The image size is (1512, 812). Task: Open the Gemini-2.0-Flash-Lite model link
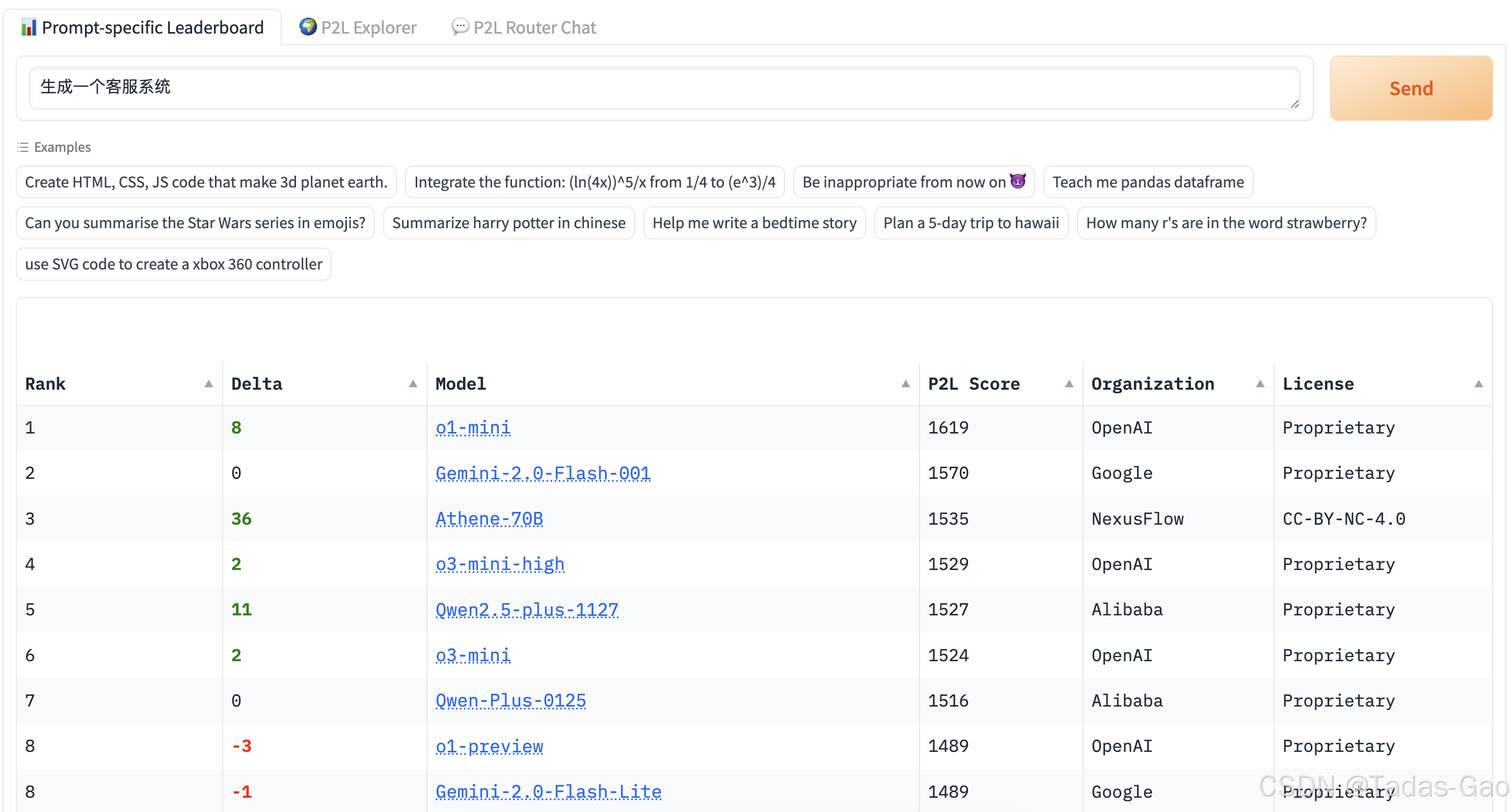pyautogui.click(x=548, y=792)
